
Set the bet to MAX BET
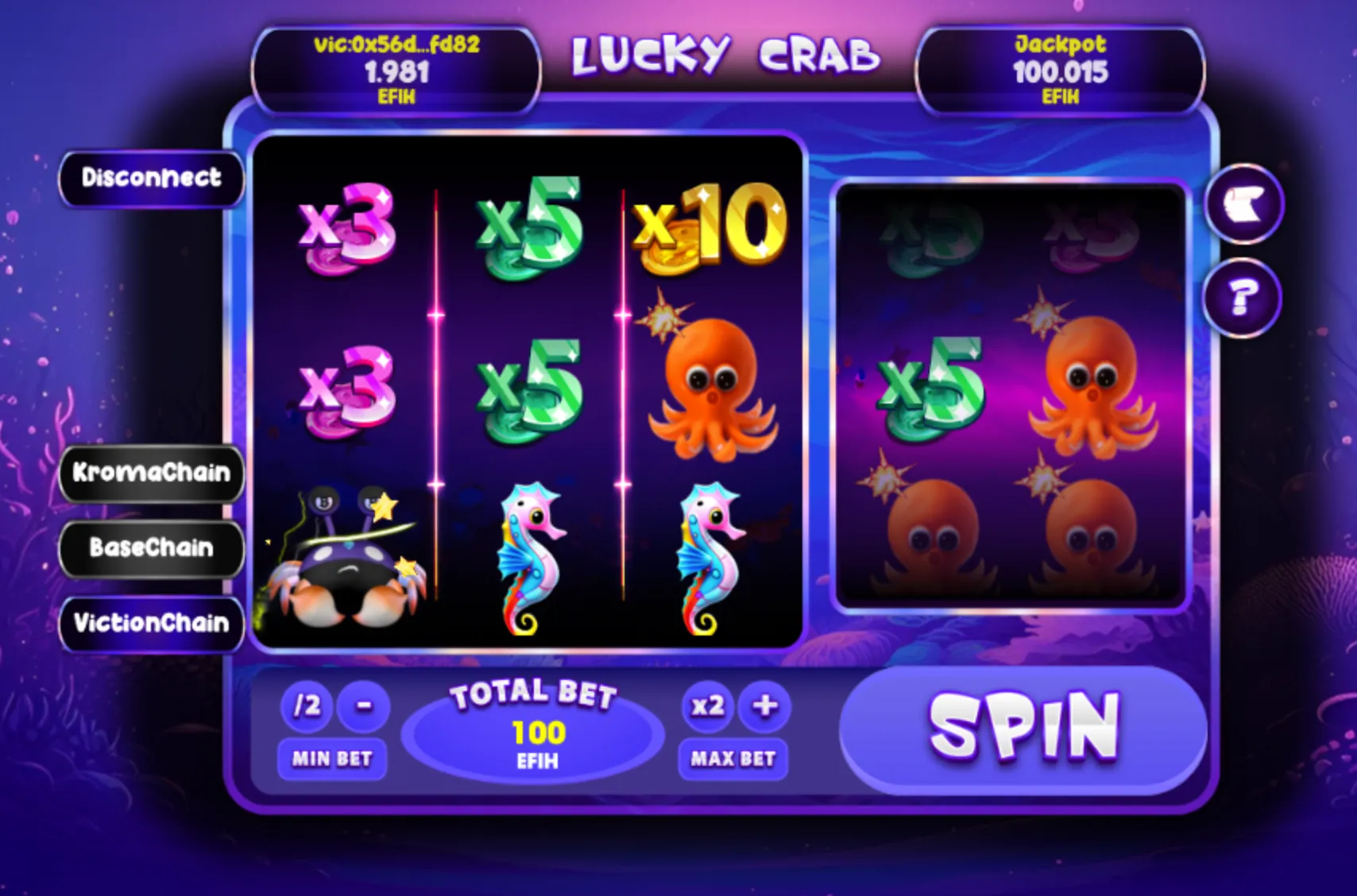(x=733, y=759)
